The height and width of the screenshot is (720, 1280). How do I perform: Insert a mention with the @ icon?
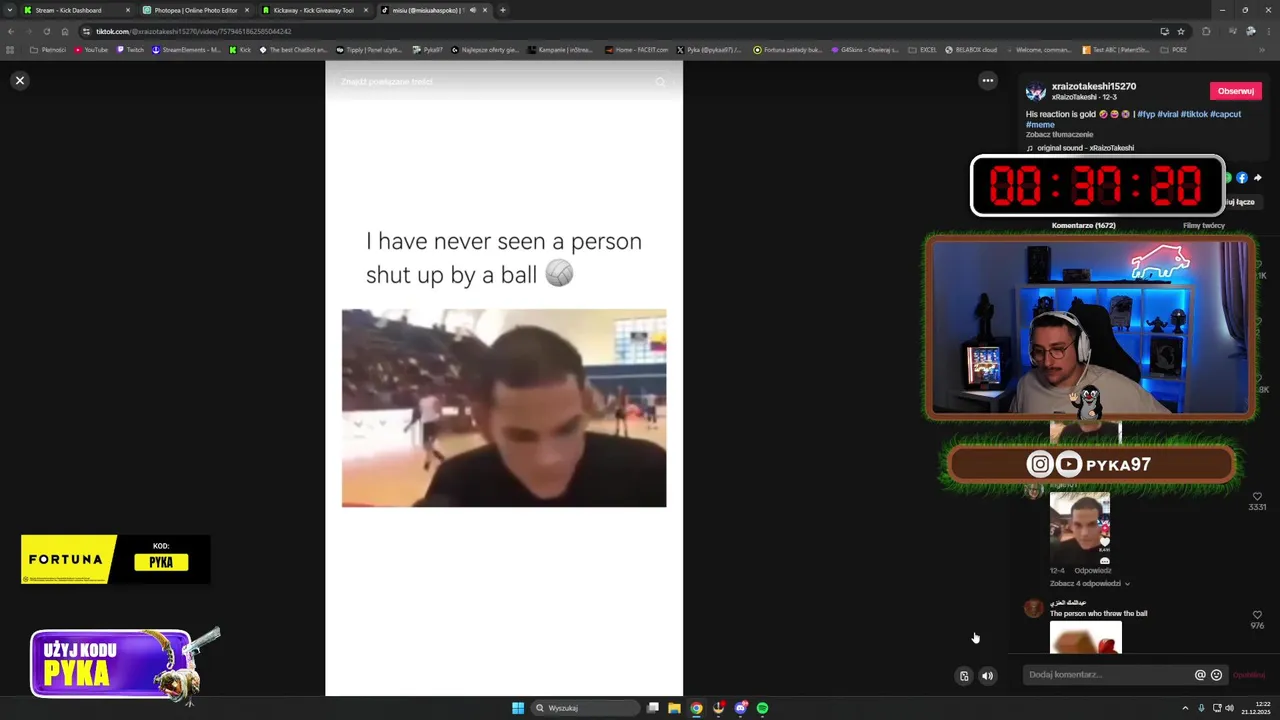(1200, 675)
